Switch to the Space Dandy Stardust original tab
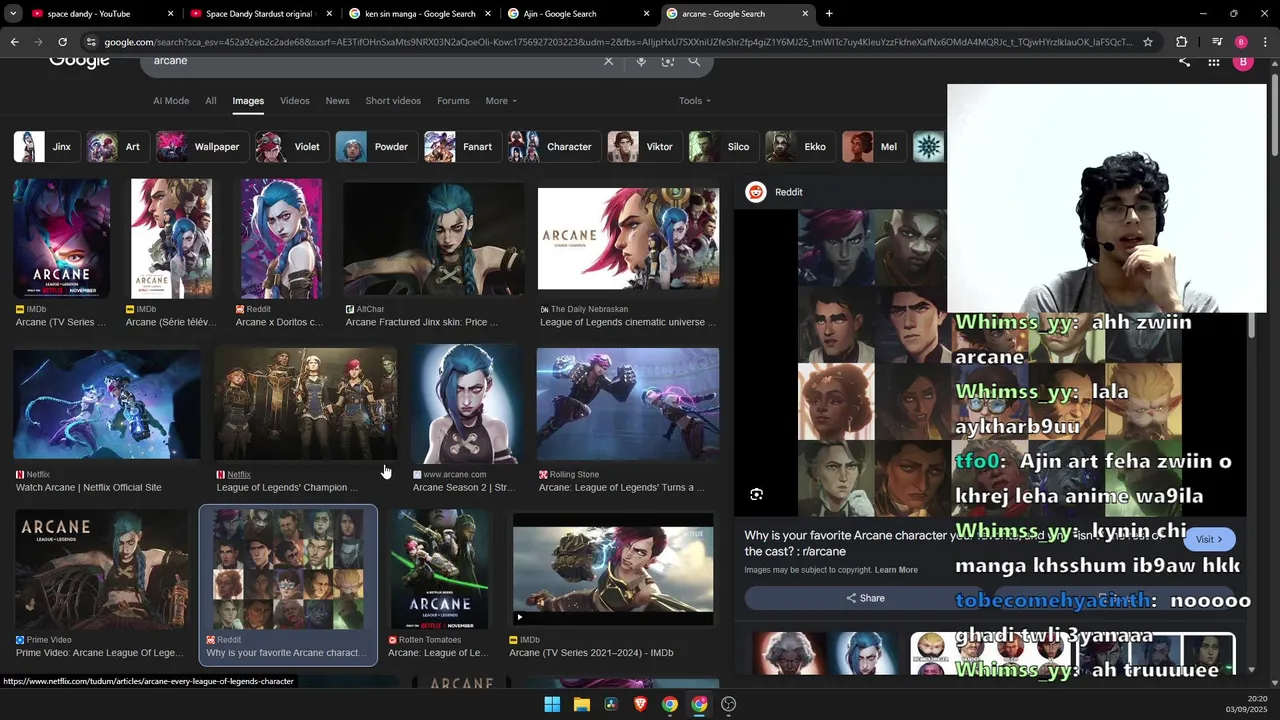Viewport: 1280px width, 720px height. [262, 14]
